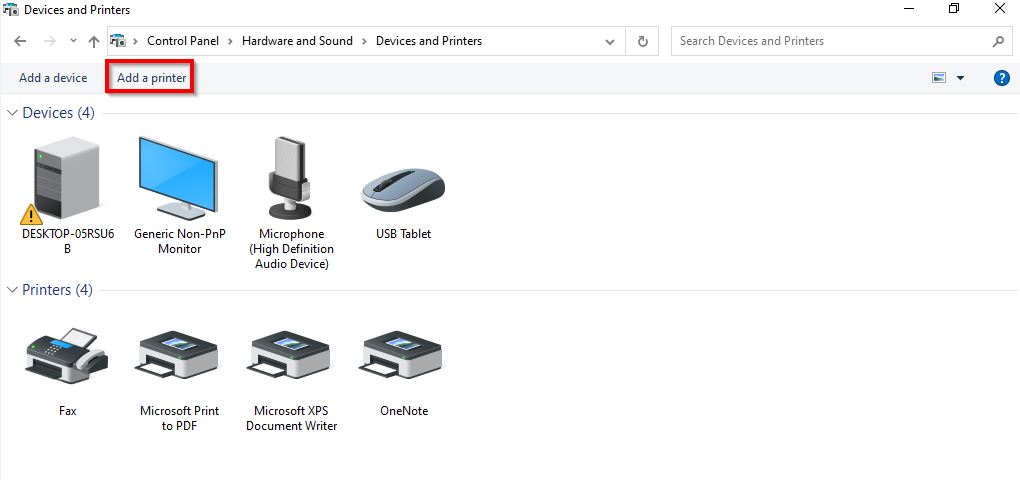
Task: Select the OneNote printer icon
Action: tap(402, 356)
